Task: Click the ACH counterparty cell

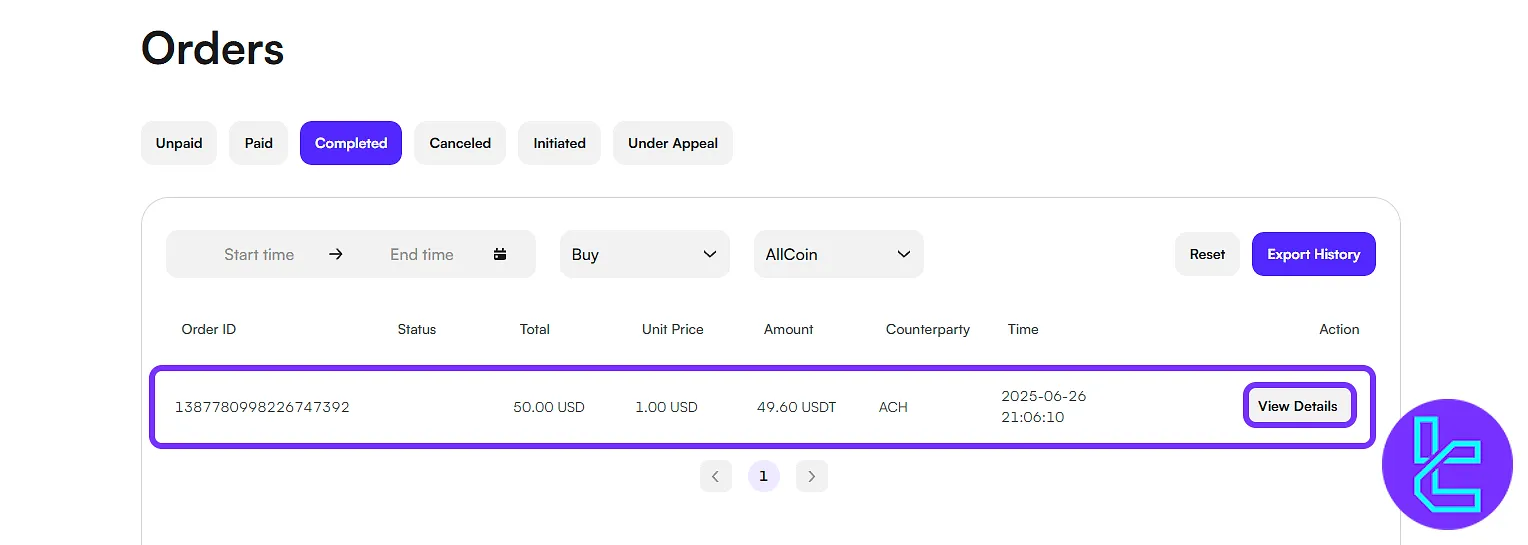Action: point(893,407)
